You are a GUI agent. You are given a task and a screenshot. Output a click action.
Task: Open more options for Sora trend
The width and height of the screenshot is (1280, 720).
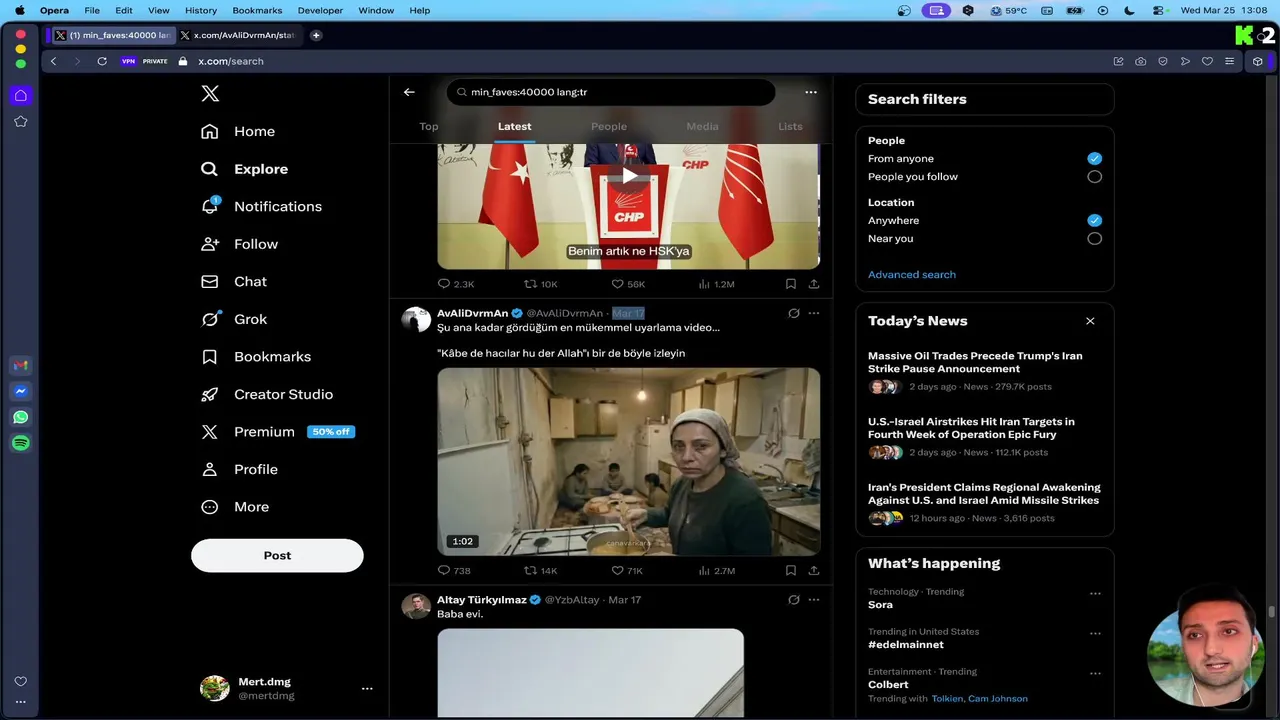pyautogui.click(x=1095, y=593)
